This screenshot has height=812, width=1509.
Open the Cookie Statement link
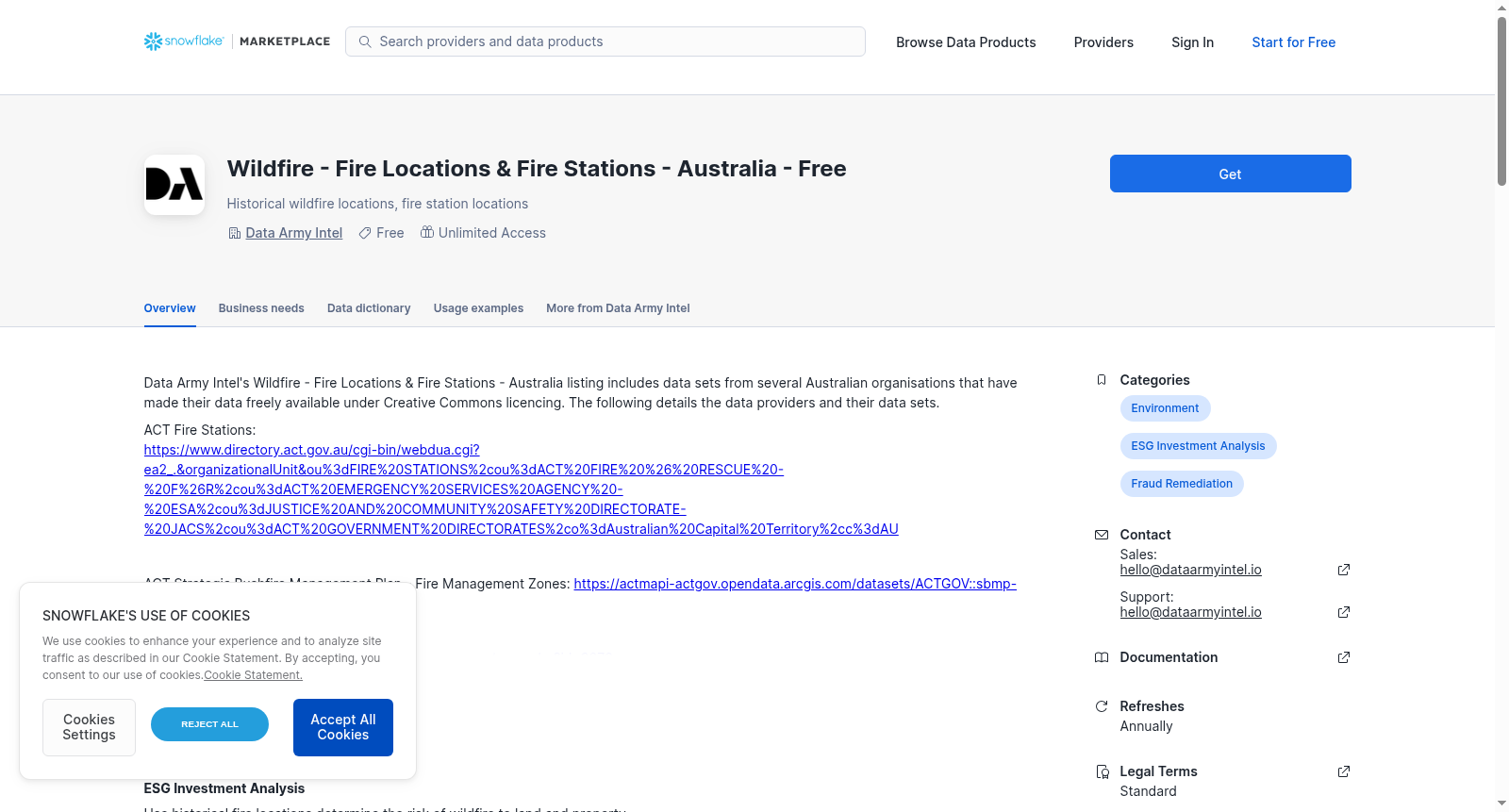(253, 675)
